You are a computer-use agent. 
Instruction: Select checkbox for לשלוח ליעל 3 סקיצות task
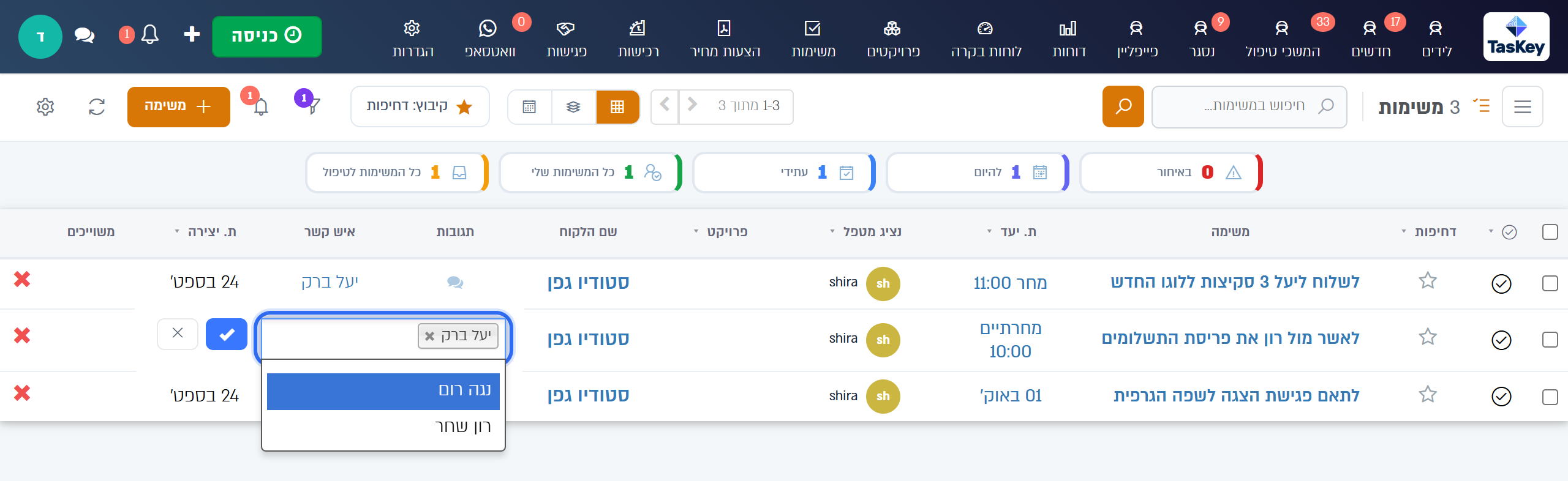click(1550, 283)
